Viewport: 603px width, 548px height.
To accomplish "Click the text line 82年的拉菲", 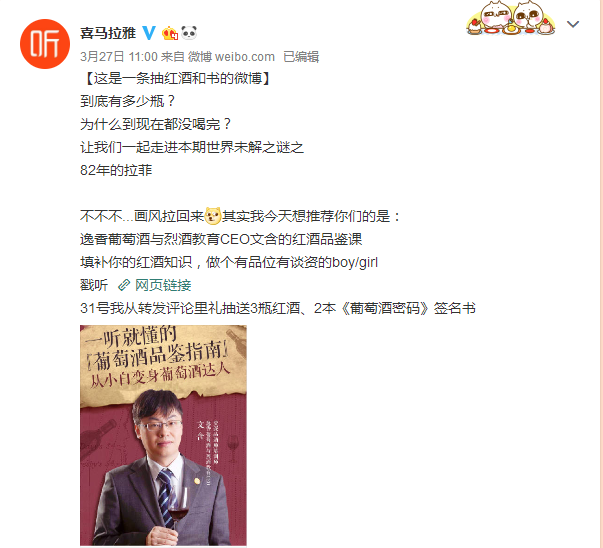I will pyautogui.click(x=116, y=170).
